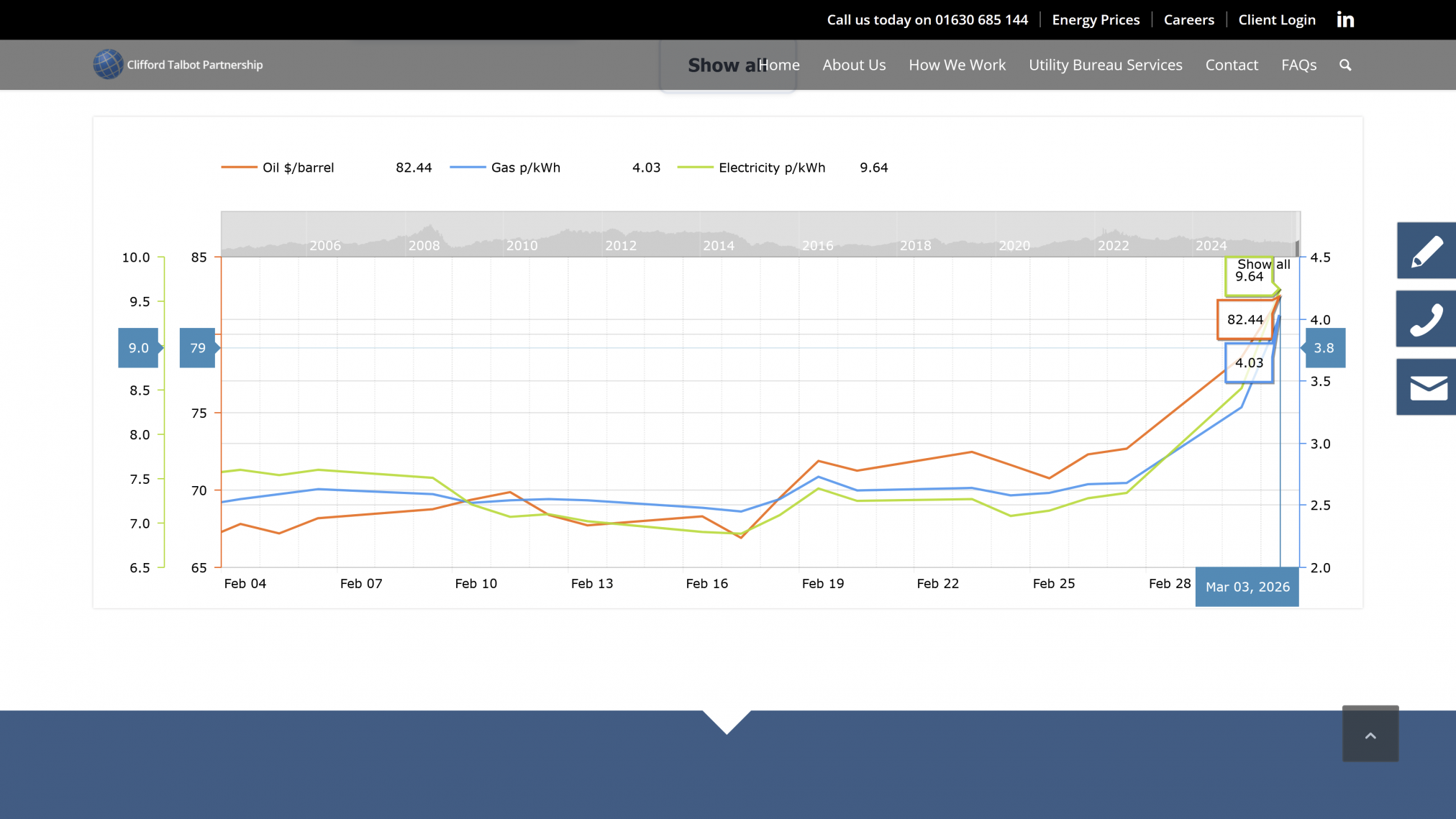Open the LinkedIn page via the header icon
Screen dimensions: 1456x819
(1344, 19)
